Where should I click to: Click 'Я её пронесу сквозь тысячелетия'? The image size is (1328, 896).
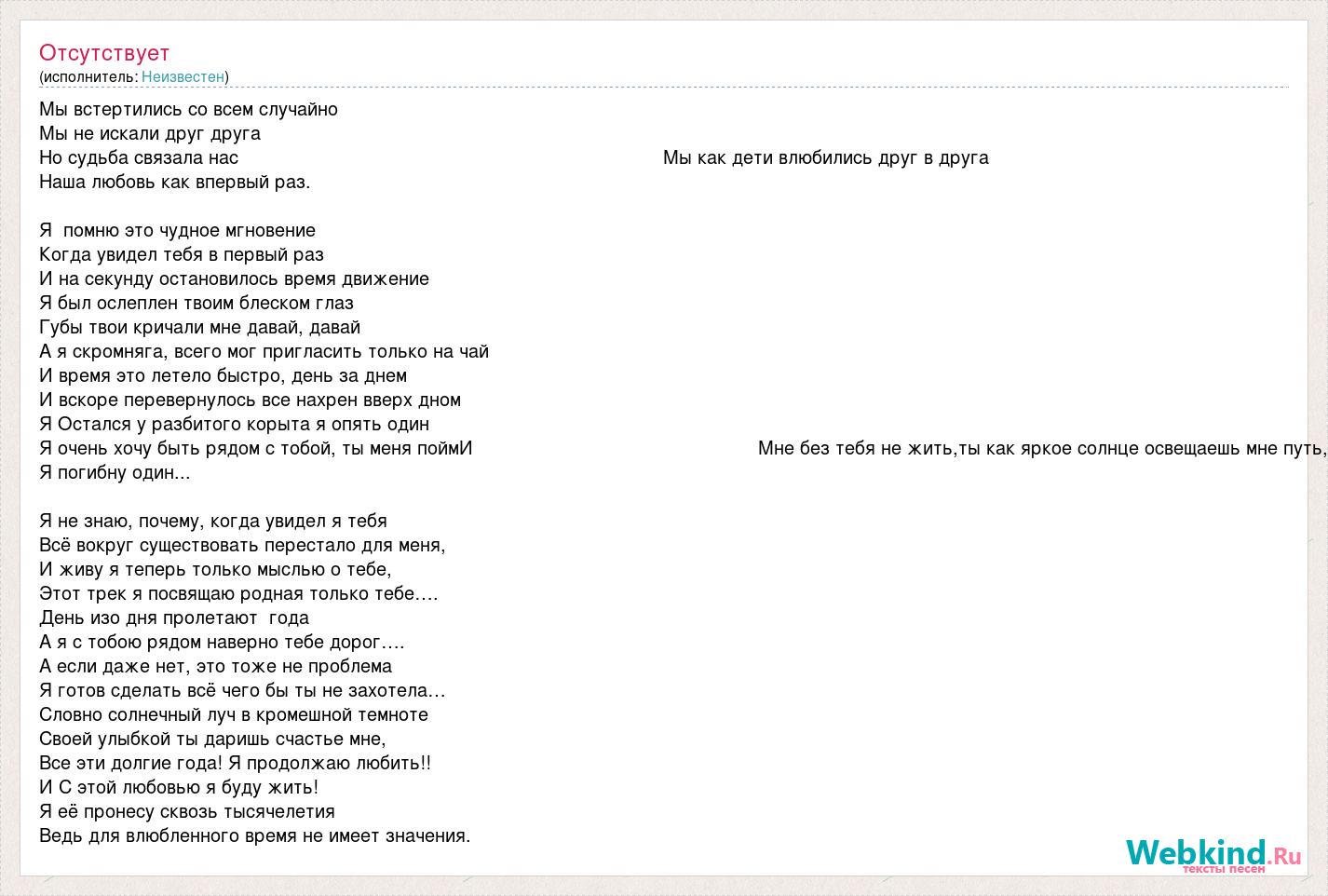click(x=187, y=812)
